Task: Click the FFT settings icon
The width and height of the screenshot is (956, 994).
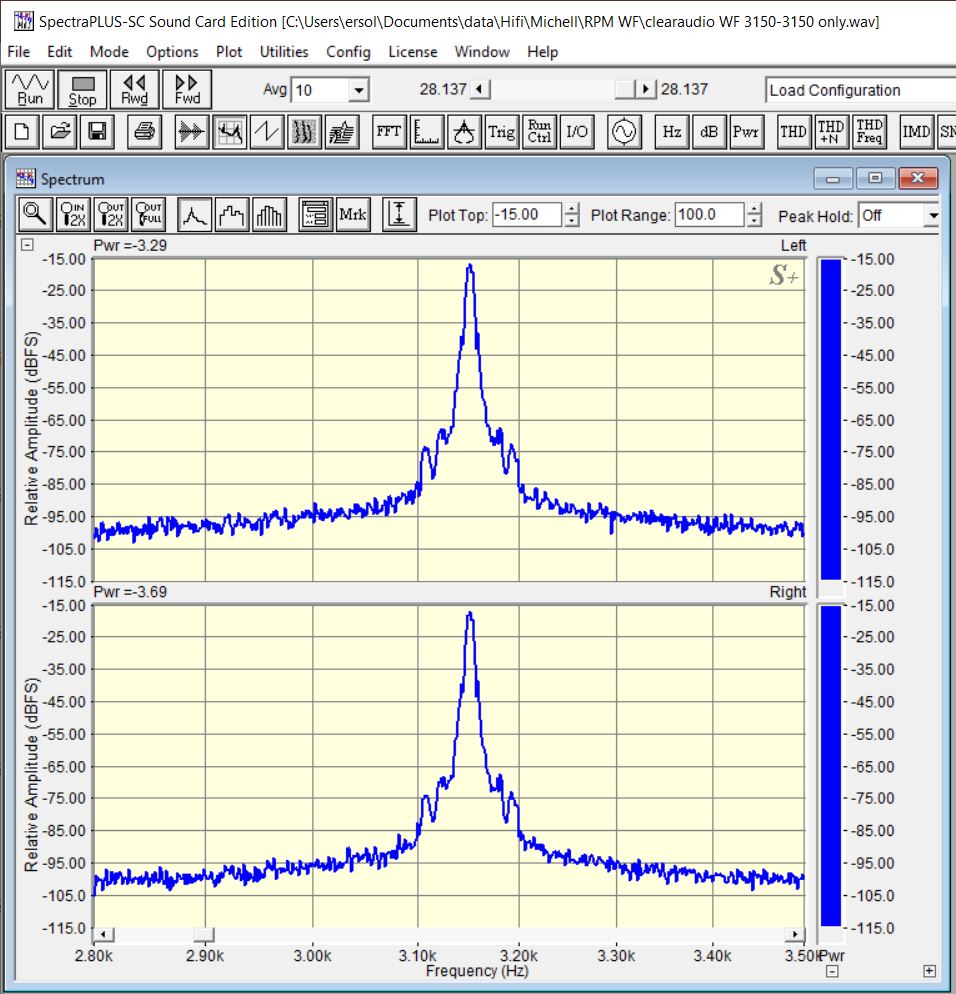Action: [x=388, y=132]
